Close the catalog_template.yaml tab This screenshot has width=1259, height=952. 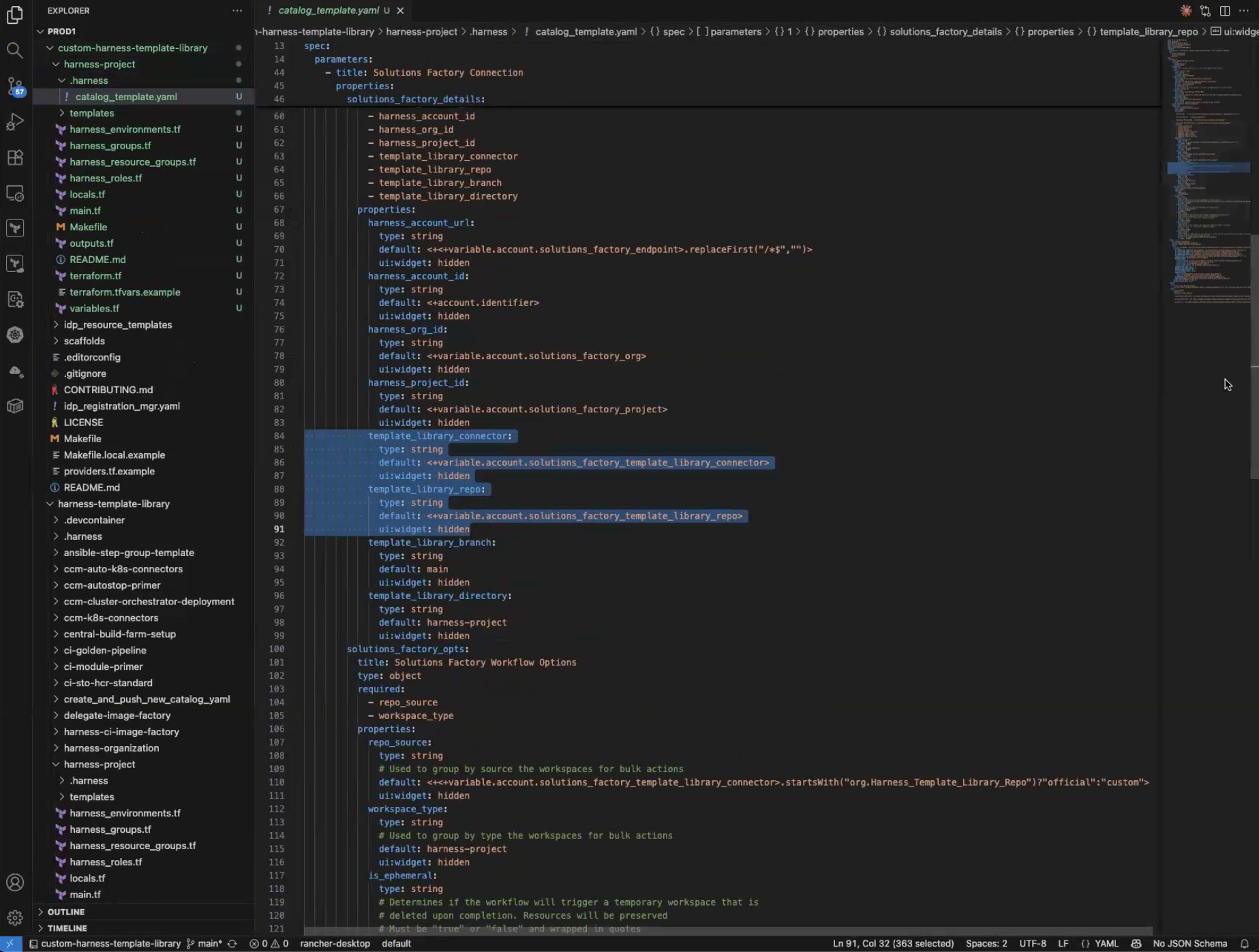point(400,10)
